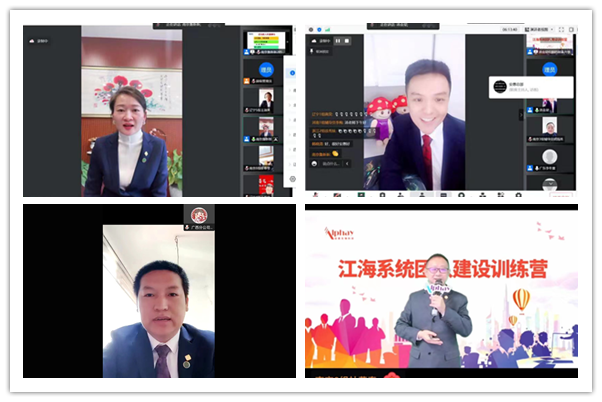Click the recording cloud icon

tap(315, 41)
